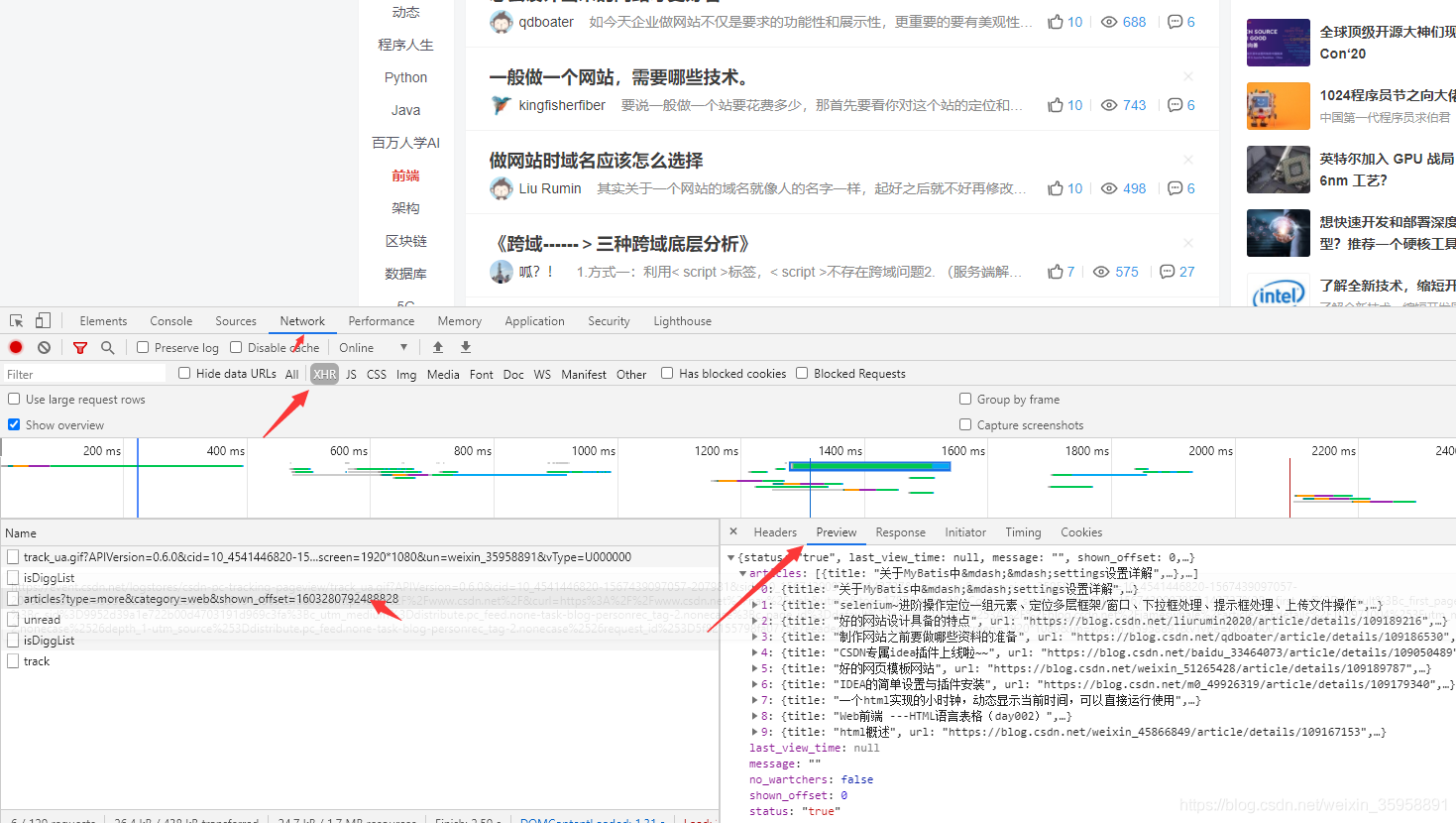Open the Headers tab of the request
The width and height of the screenshot is (1456, 823).
coord(775,532)
